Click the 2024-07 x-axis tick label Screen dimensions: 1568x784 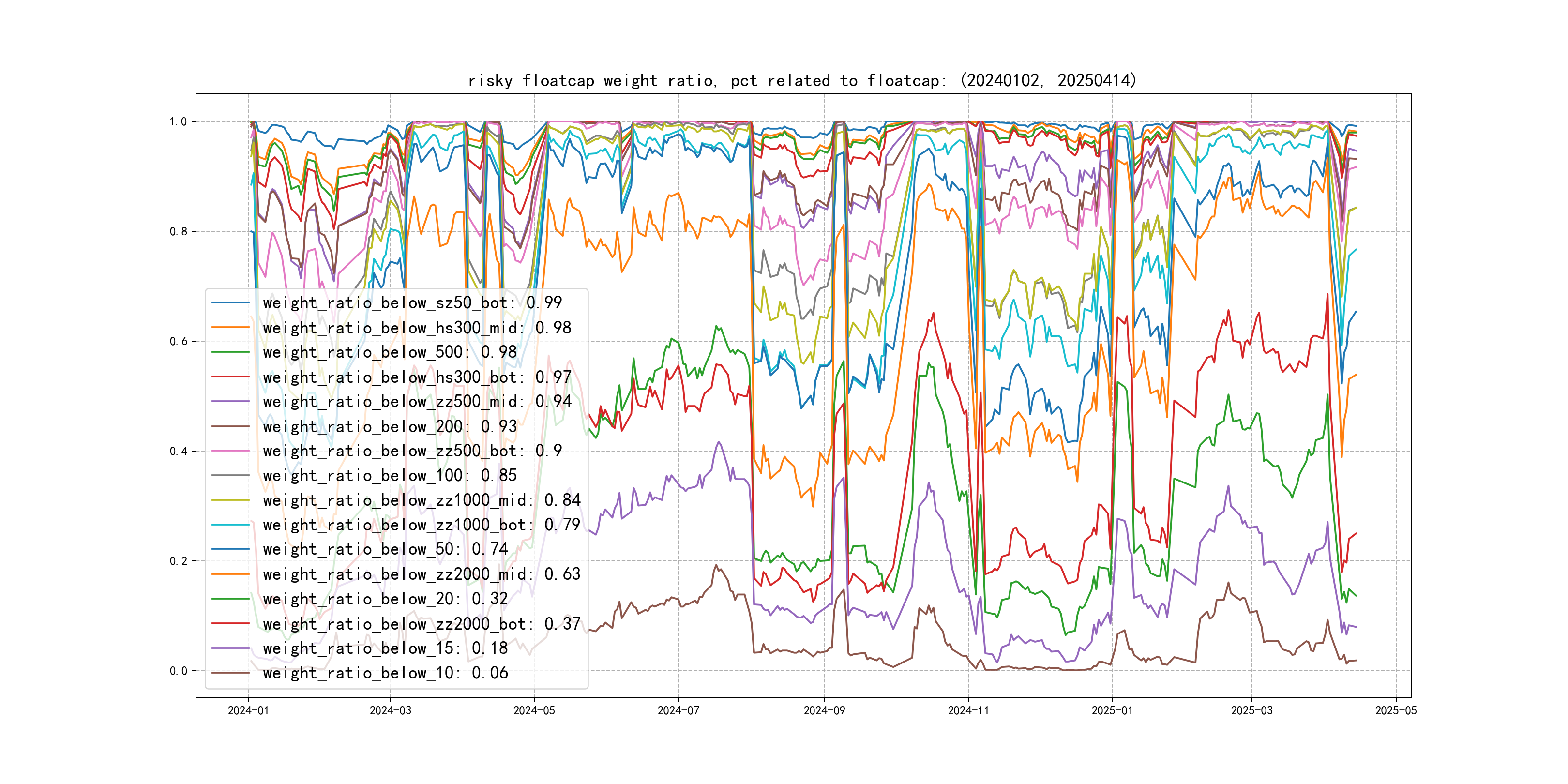click(x=678, y=710)
